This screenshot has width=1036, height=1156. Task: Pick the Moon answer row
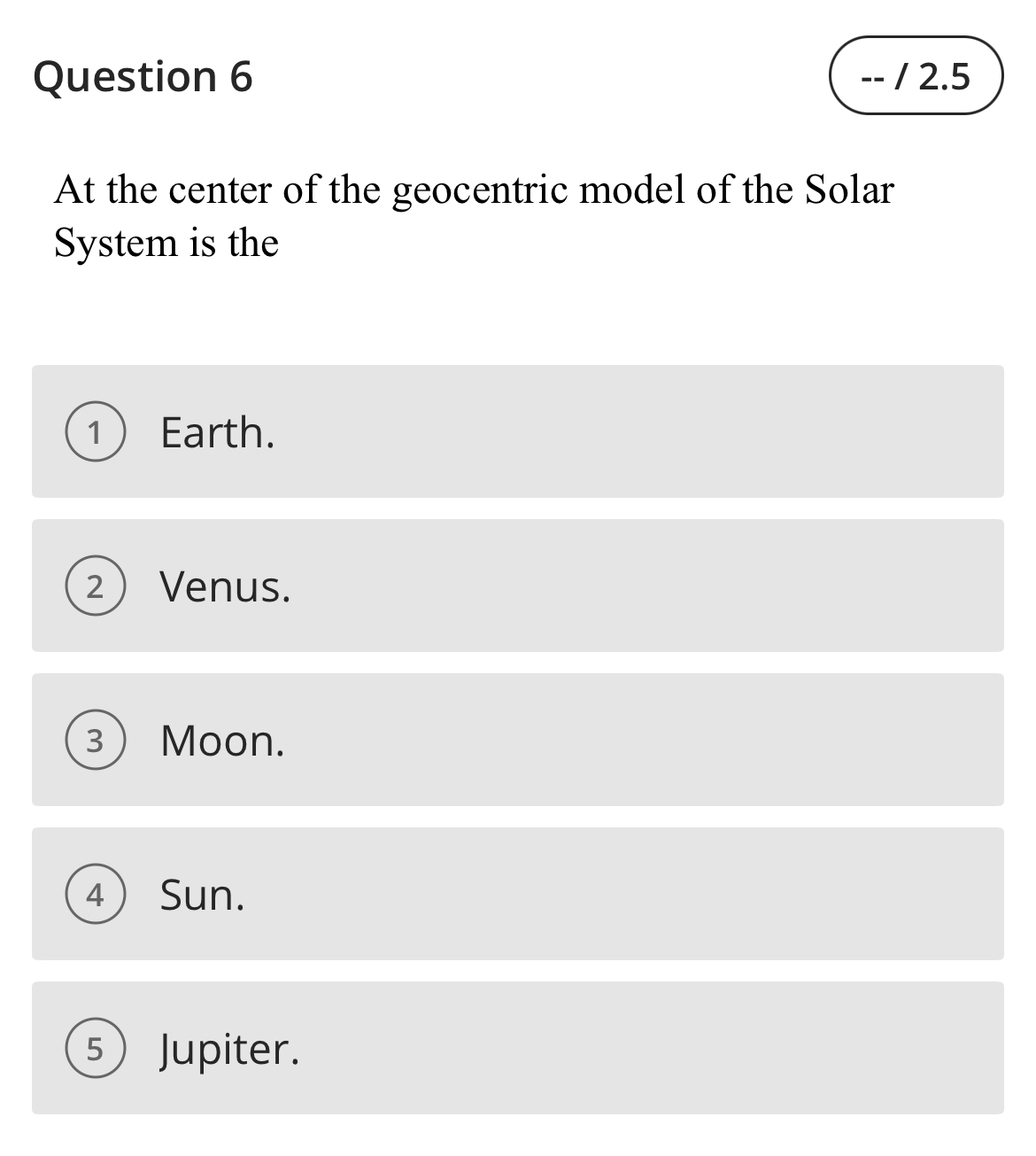pos(518,741)
